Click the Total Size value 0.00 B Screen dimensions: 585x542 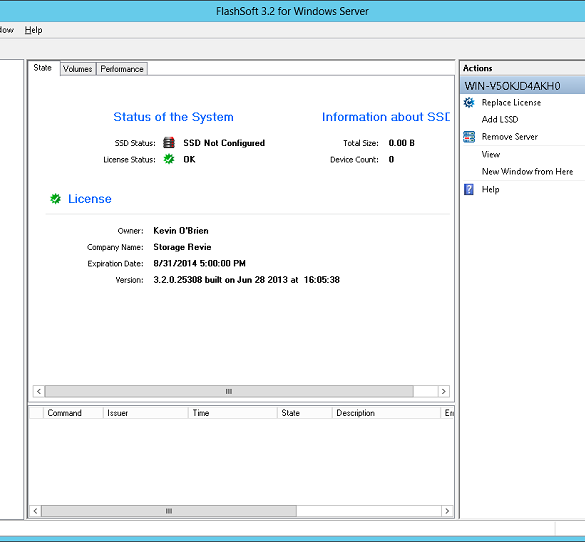(402, 143)
